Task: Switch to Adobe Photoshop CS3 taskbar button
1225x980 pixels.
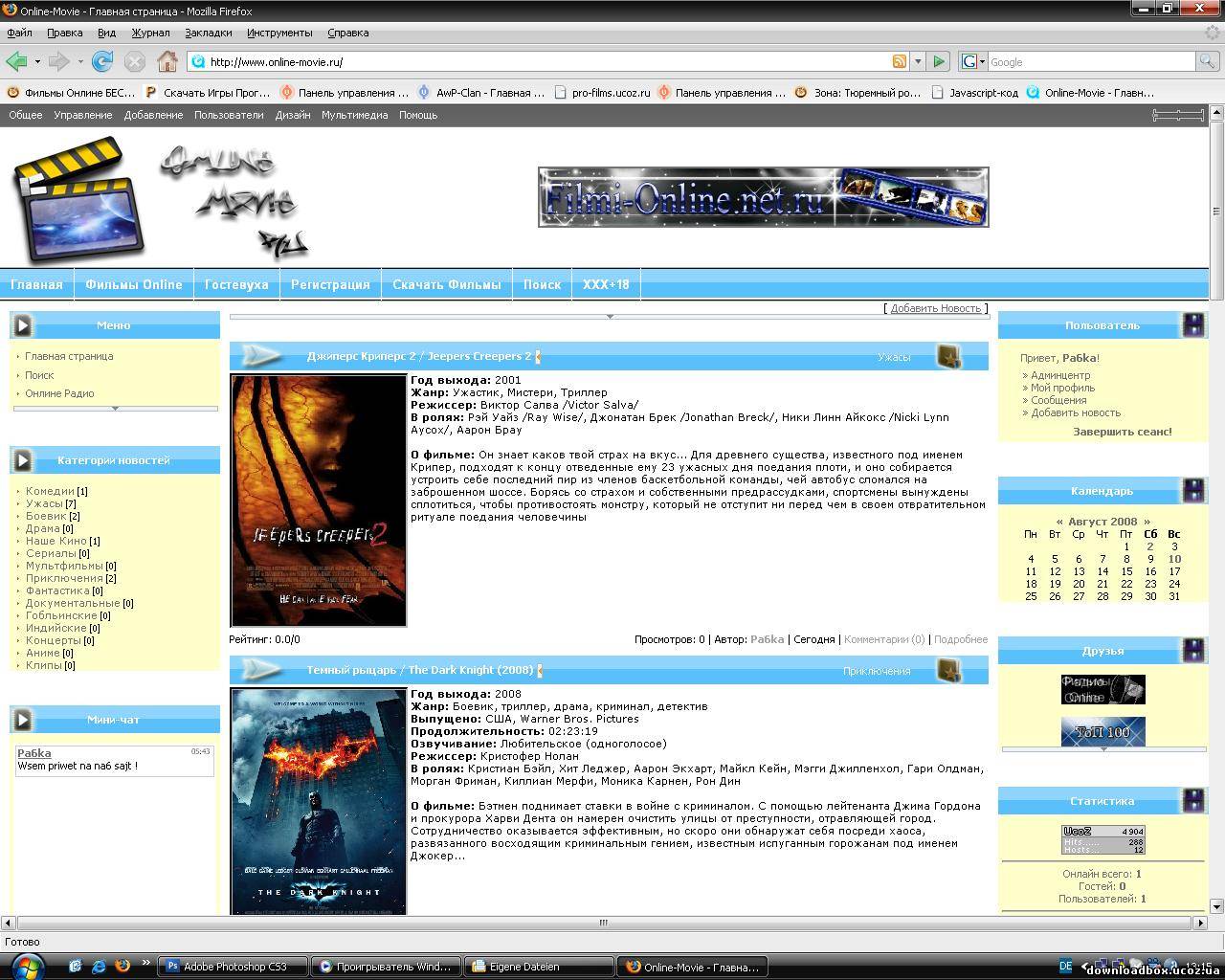Action: tap(234, 967)
